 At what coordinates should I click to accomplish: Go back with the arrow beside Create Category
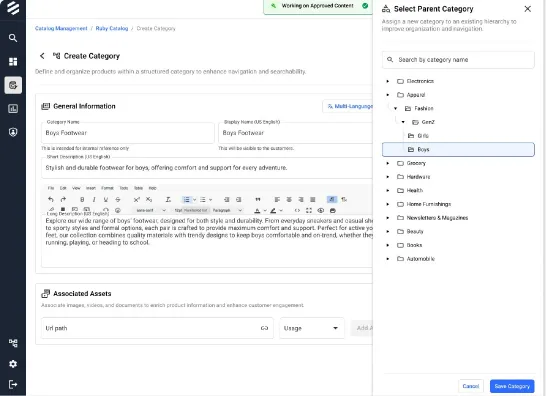(42, 56)
